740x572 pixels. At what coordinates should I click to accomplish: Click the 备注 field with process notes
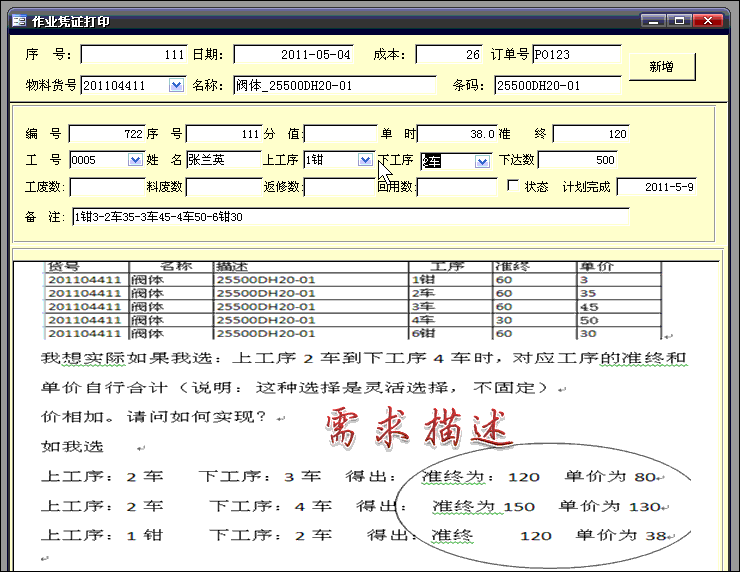tap(351, 217)
